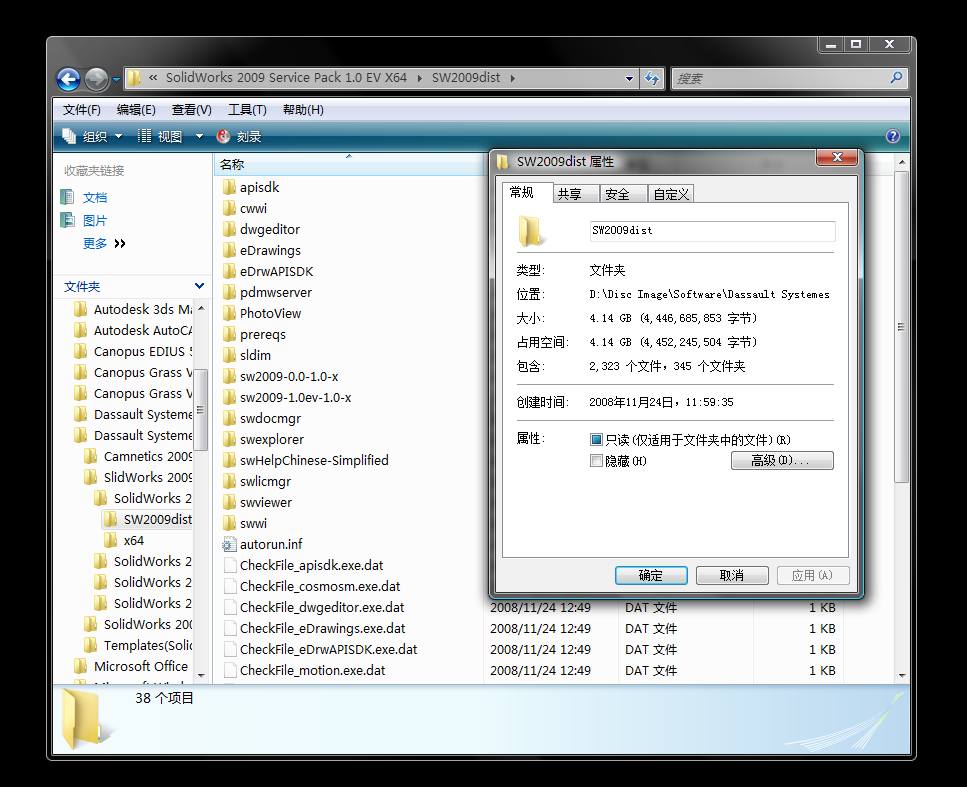Toggle the 隐藏 hidden checkbox
967x787 pixels.
tap(596, 461)
